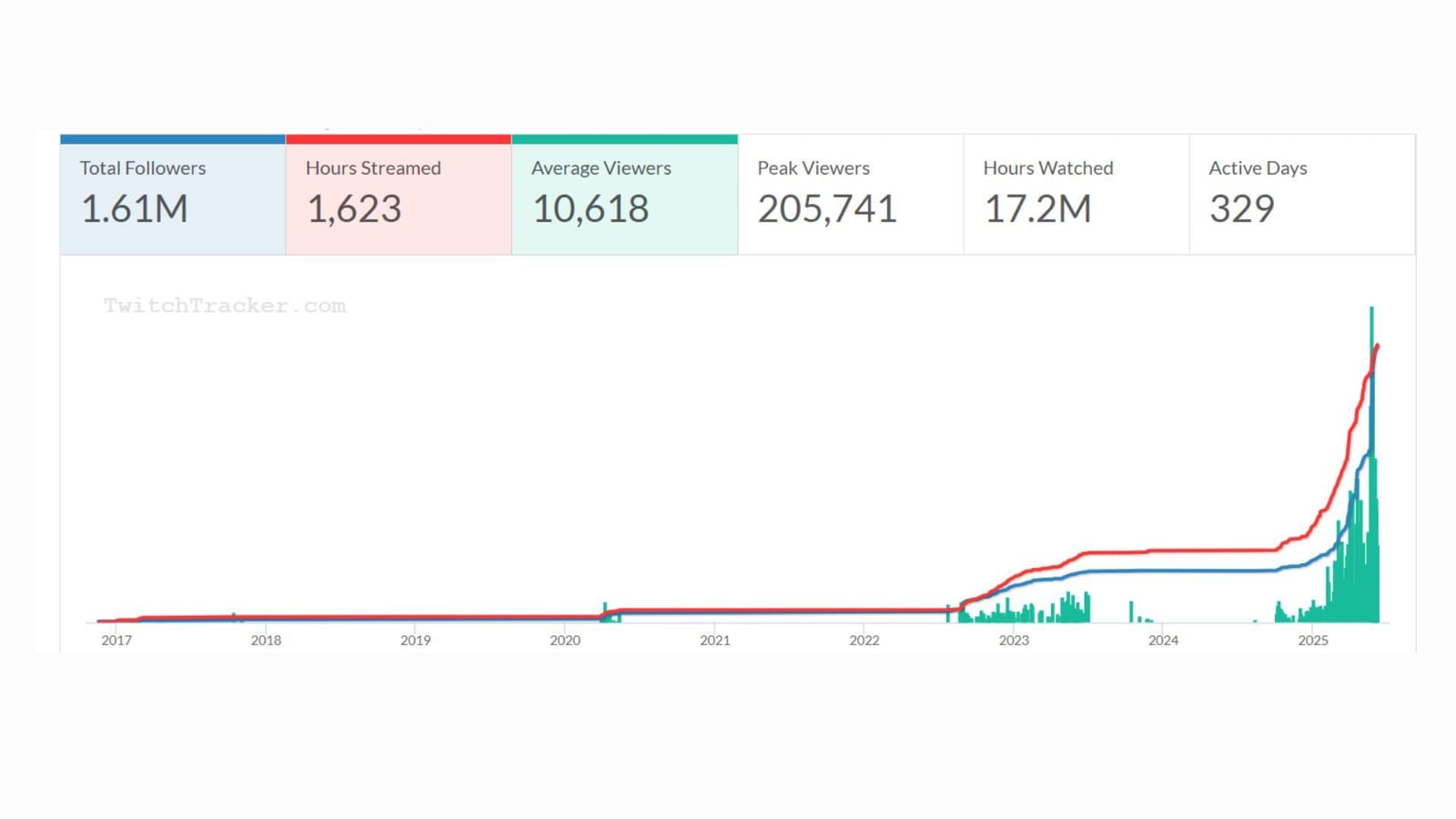Select the 2025 axis label

[x=1313, y=640]
